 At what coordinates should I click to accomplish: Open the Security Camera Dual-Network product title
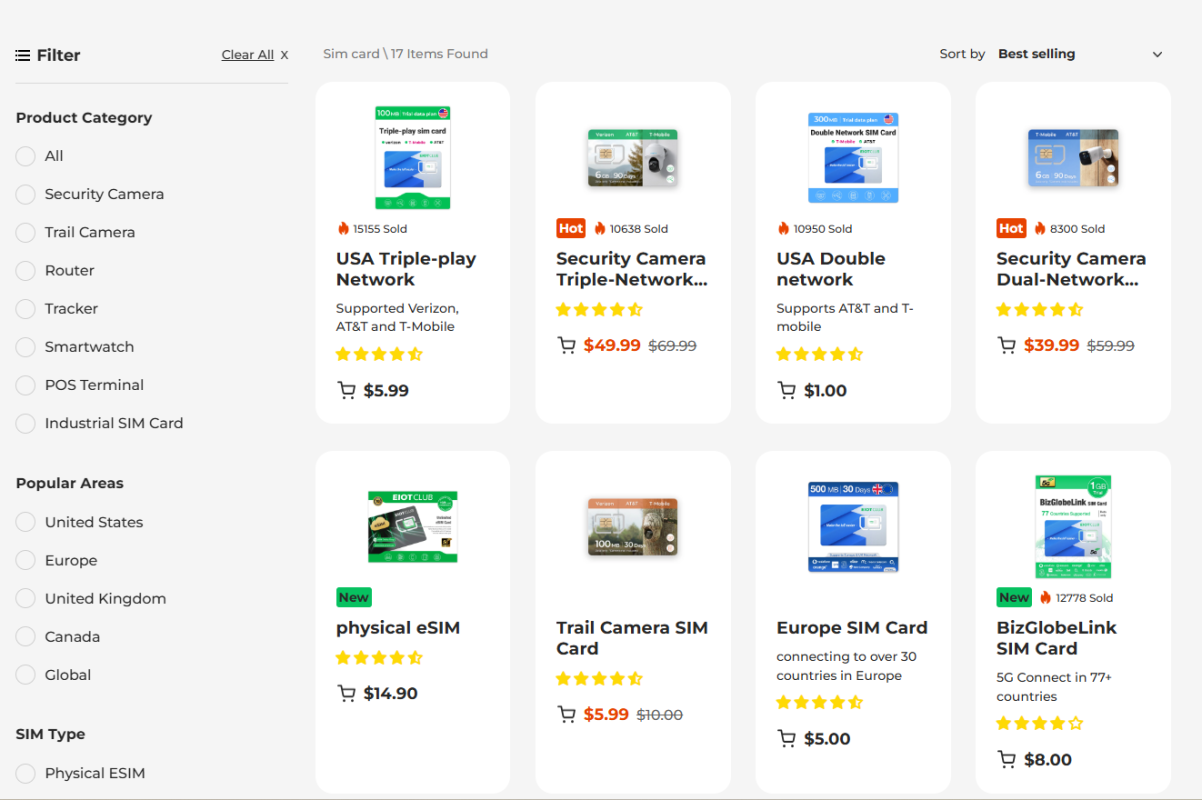(x=1071, y=269)
